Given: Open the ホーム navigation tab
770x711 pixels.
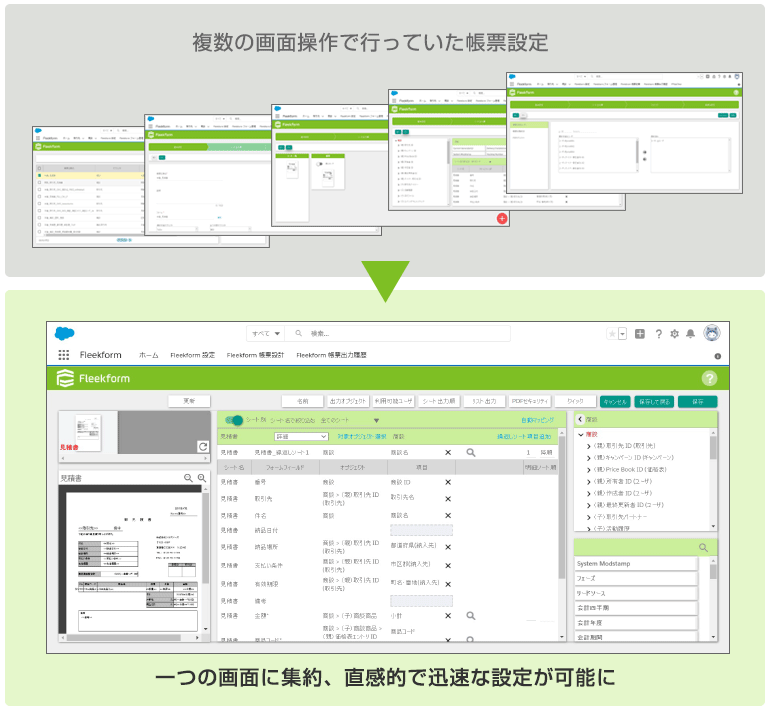Looking at the screenshot, I should coord(148,355).
